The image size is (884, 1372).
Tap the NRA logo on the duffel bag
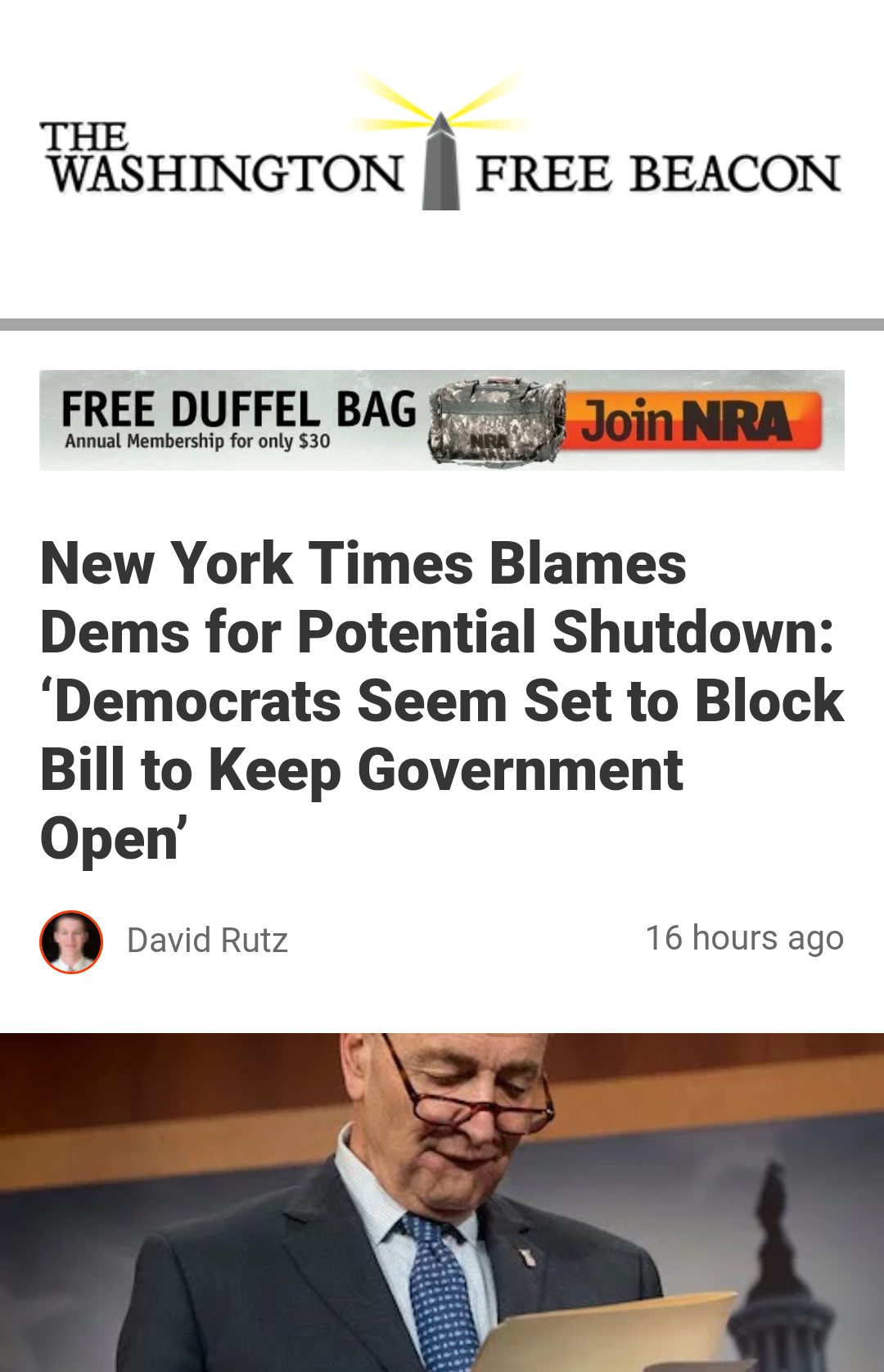click(489, 441)
